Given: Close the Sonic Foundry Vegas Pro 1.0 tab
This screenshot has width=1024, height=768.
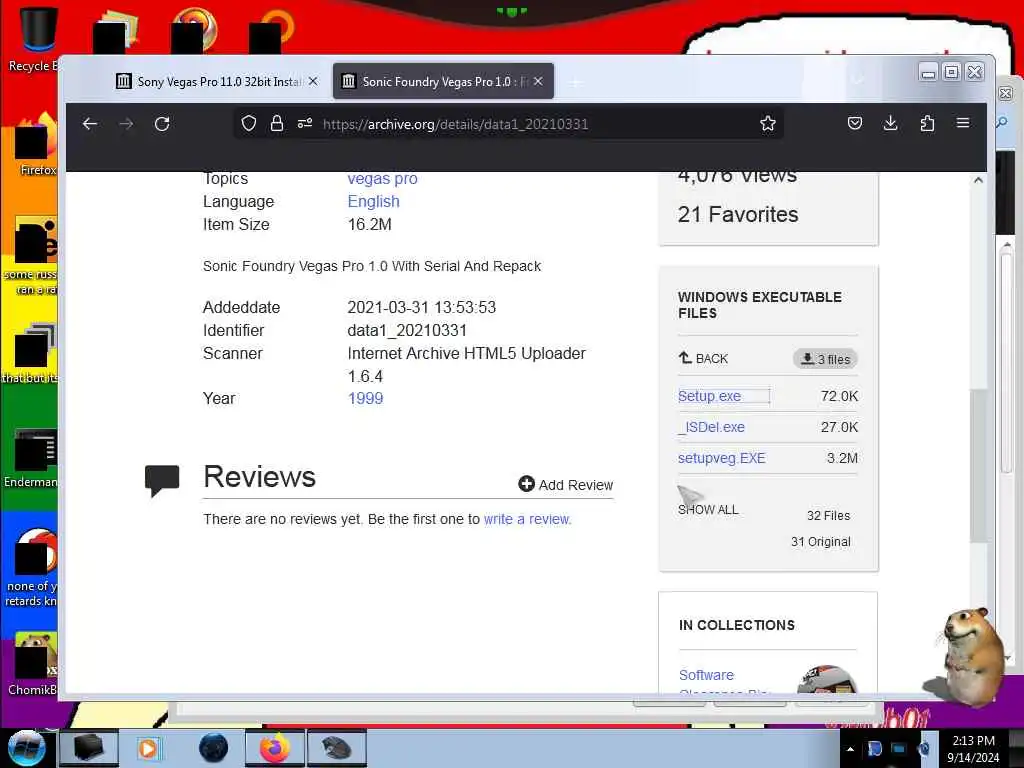Looking at the screenshot, I should click(538, 81).
